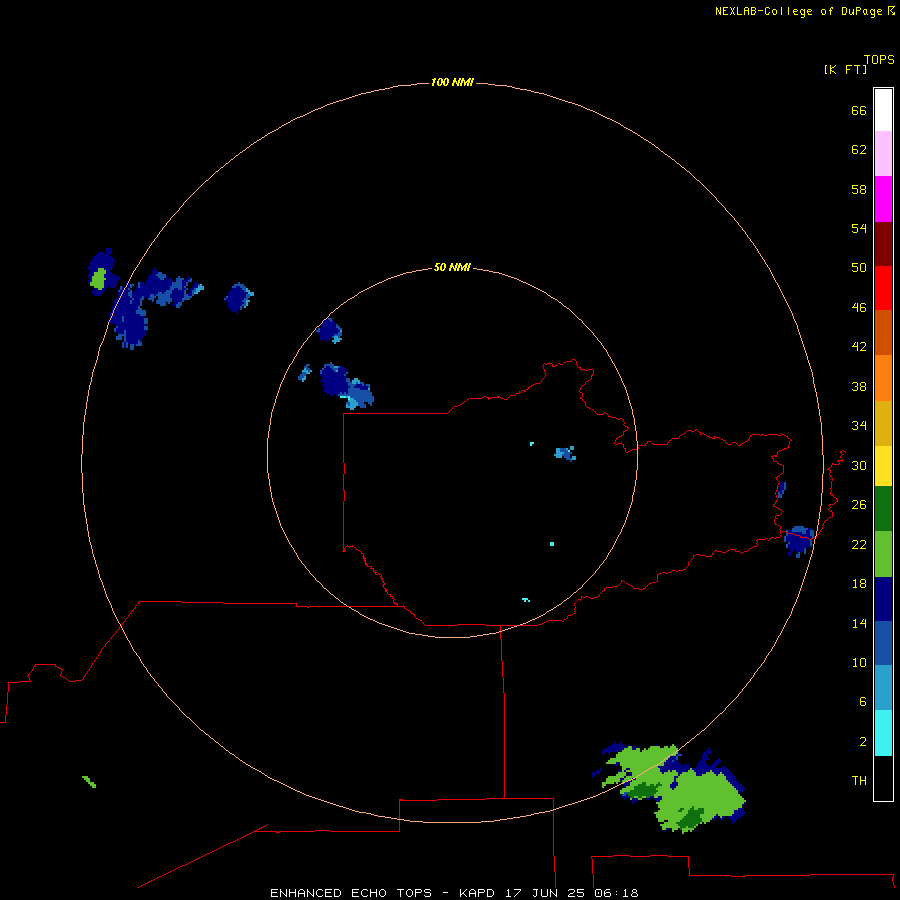Click the 54 legend value

pos(859,228)
